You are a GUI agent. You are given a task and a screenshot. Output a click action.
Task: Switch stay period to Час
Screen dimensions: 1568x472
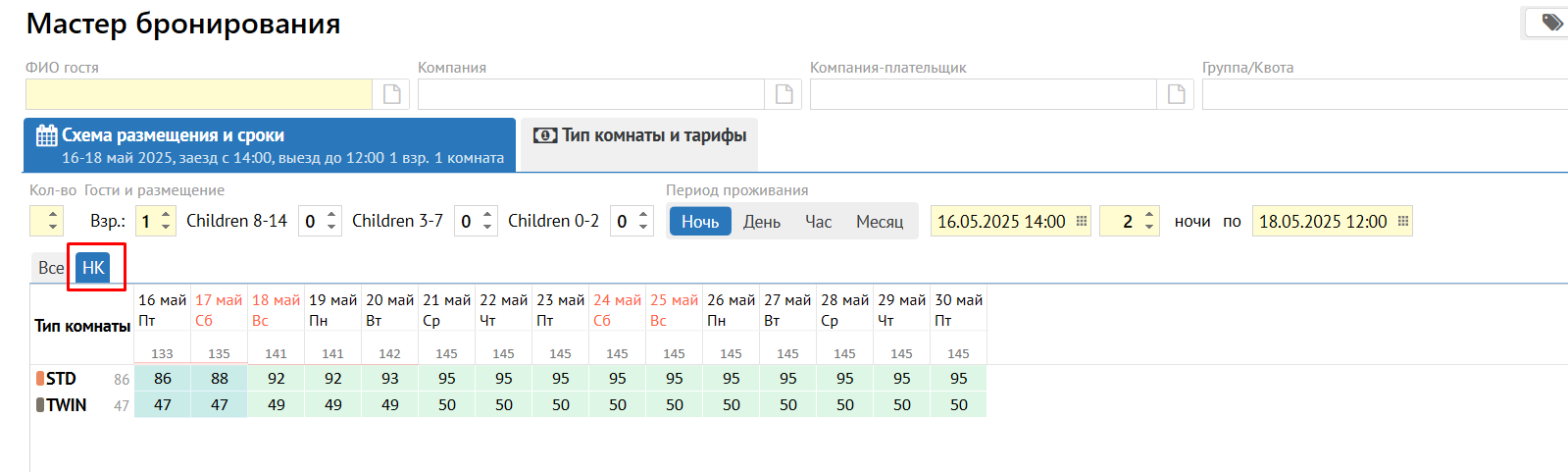(x=818, y=222)
